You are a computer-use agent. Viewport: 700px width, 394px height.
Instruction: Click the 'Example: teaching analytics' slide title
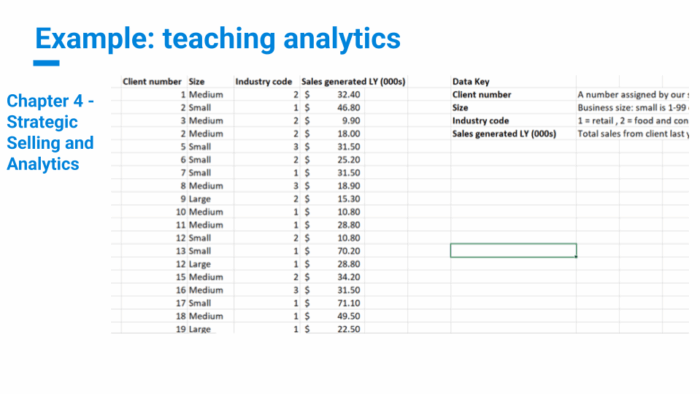[218, 39]
